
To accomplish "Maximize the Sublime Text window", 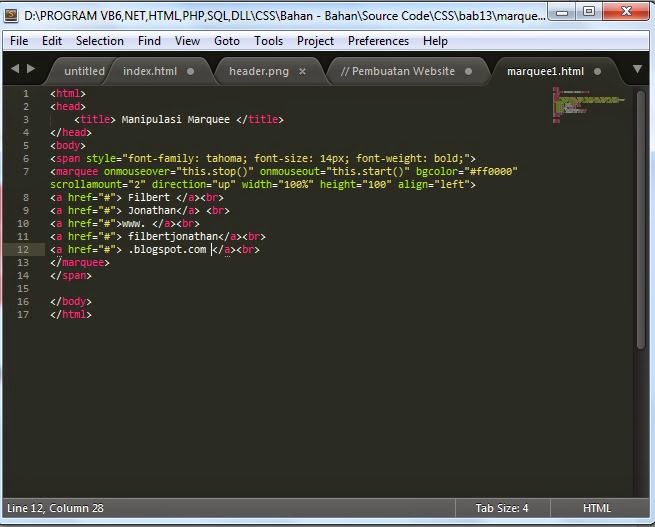I will tap(589, 12).
